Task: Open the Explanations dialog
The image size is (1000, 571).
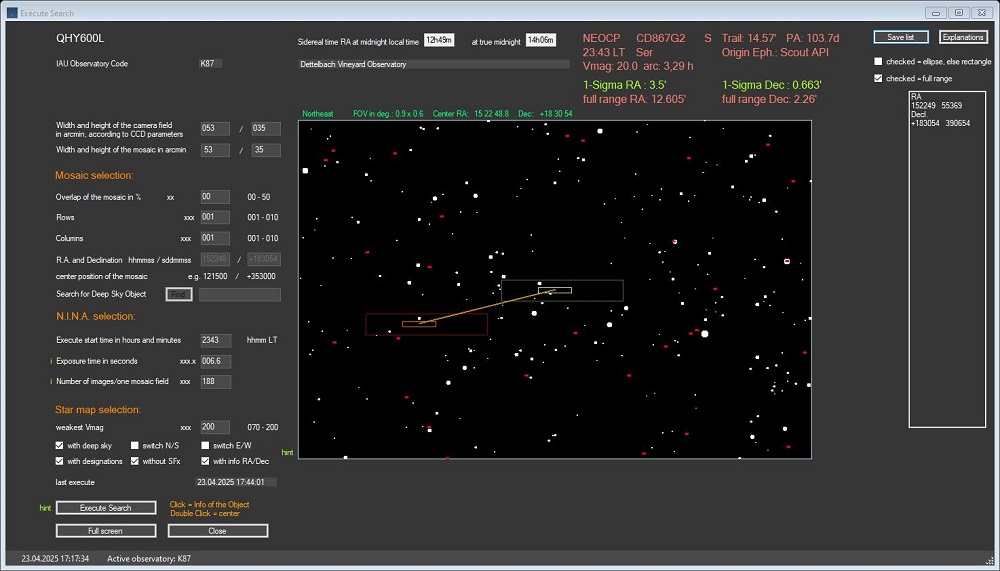Action: (x=963, y=37)
